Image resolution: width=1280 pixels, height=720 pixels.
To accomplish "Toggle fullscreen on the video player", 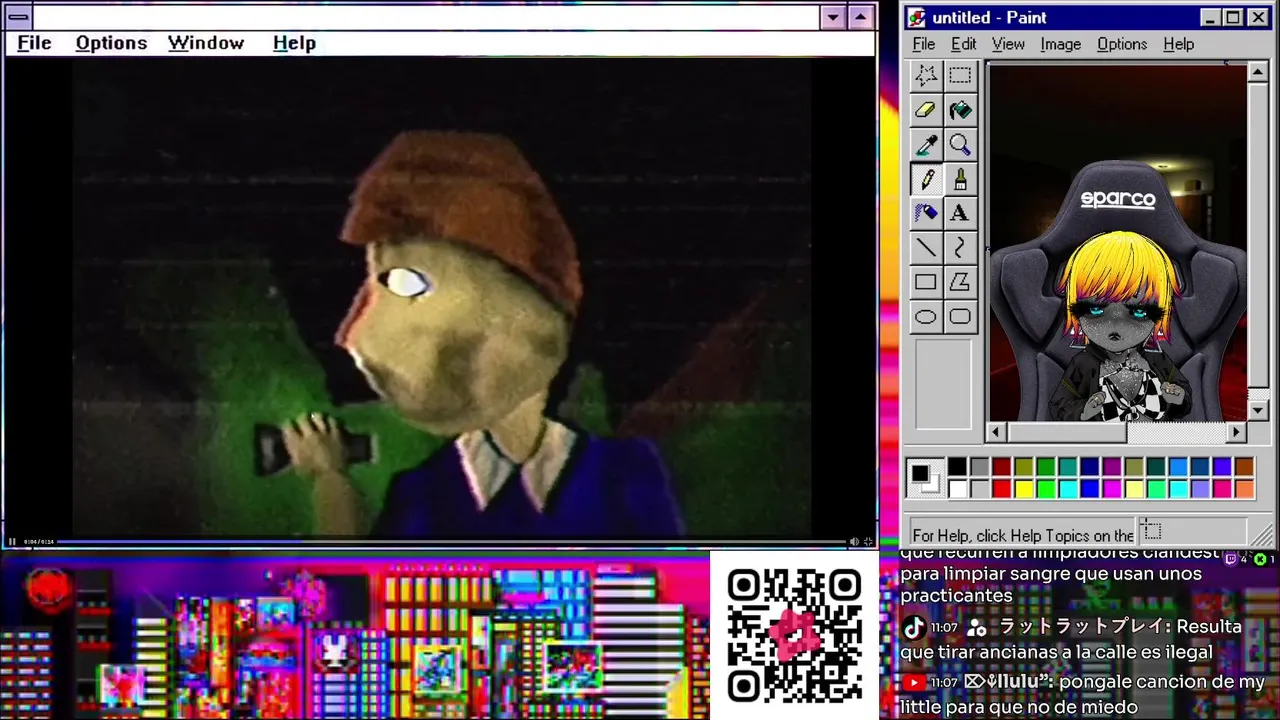I will click(868, 542).
